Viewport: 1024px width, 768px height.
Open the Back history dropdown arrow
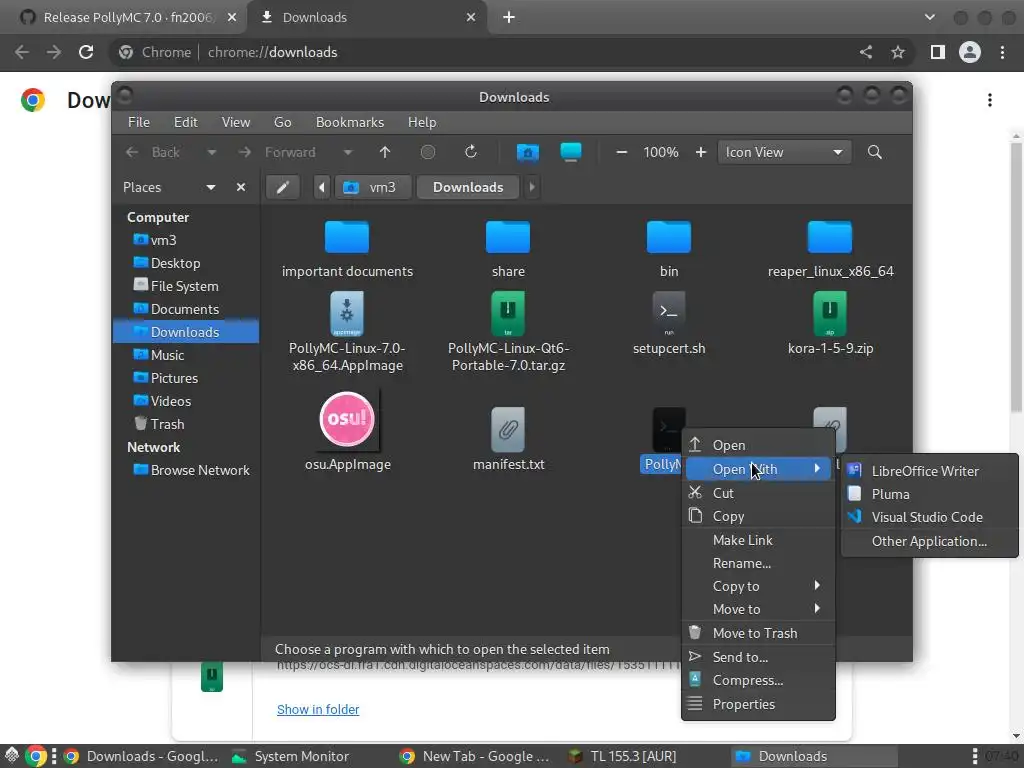(212, 152)
